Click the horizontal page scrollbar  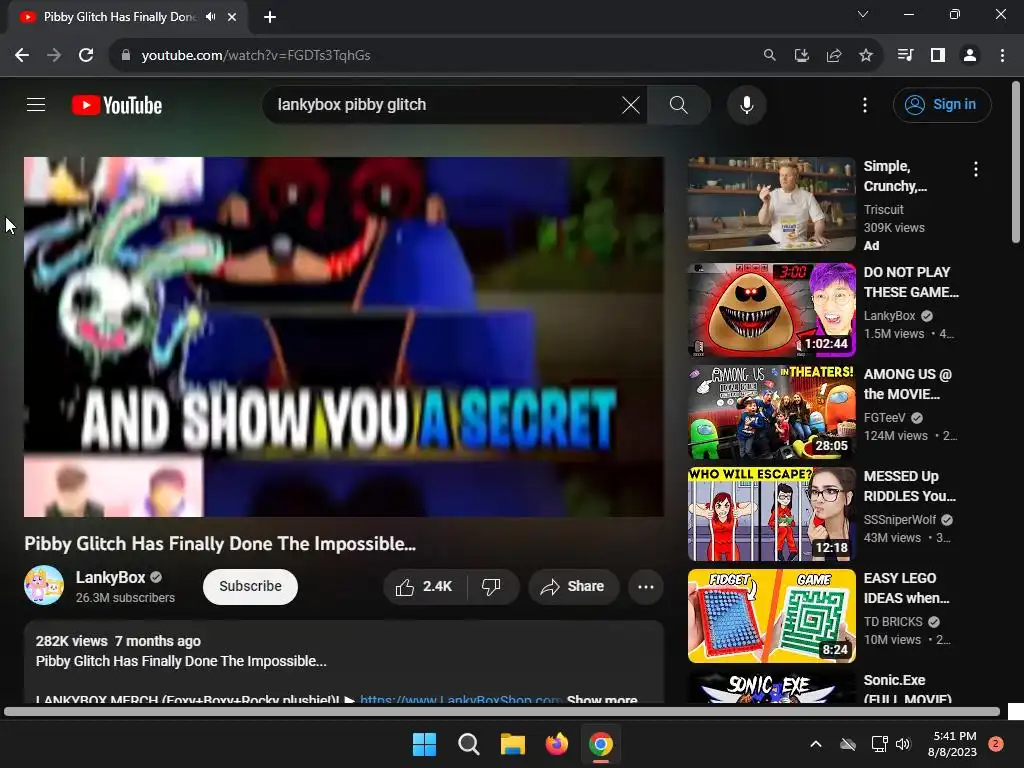pyautogui.click(x=502, y=712)
